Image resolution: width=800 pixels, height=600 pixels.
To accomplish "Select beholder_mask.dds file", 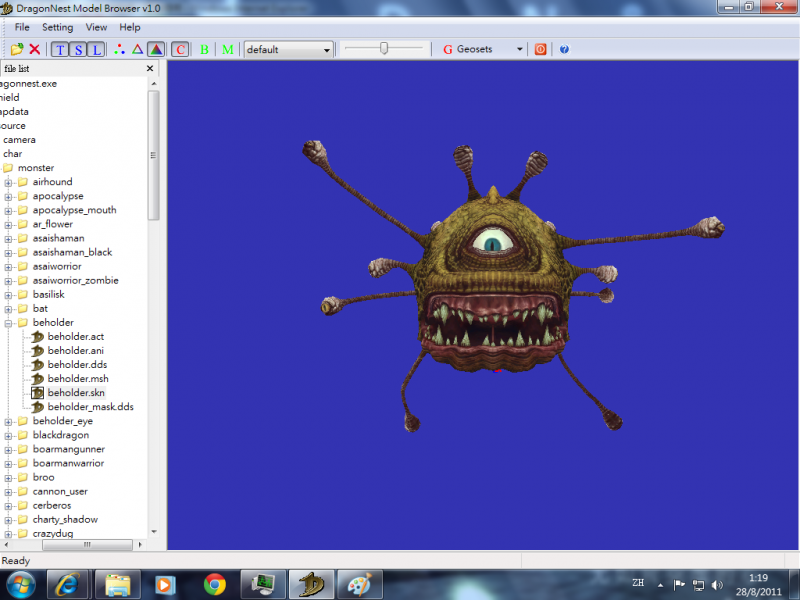I will [90, 407].
